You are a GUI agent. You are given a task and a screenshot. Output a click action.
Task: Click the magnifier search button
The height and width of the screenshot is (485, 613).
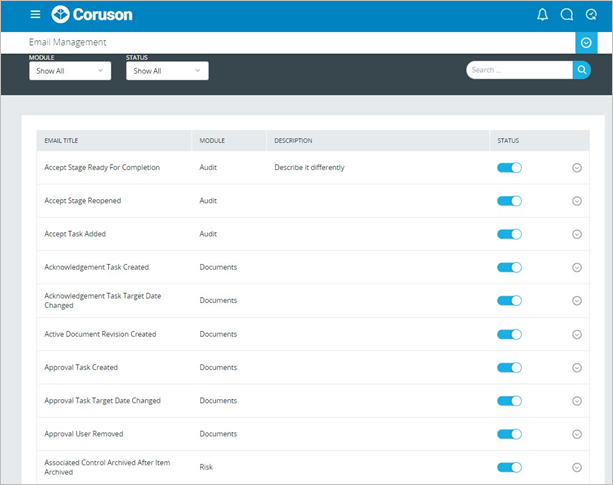point(582,70)
